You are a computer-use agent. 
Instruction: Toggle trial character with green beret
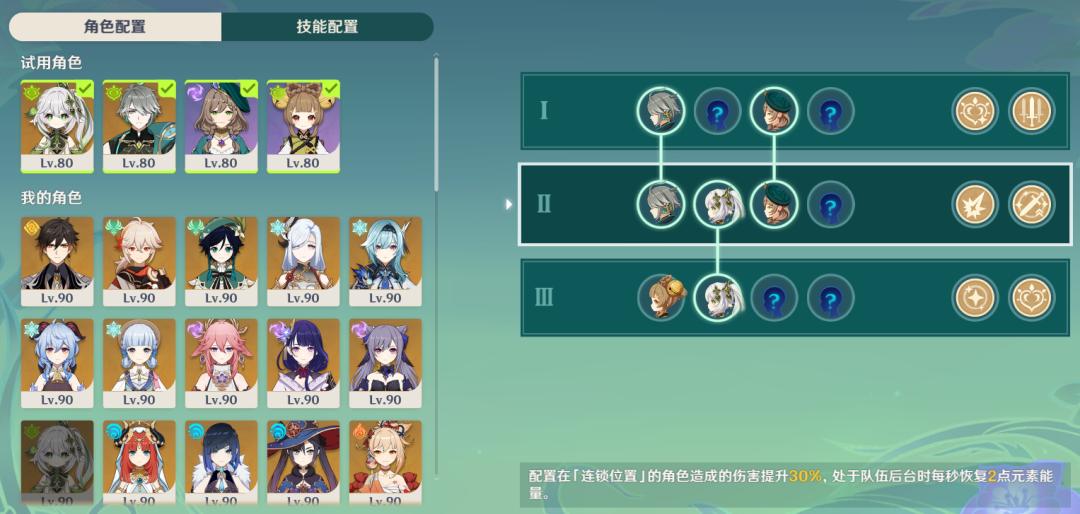coord(221,126)
